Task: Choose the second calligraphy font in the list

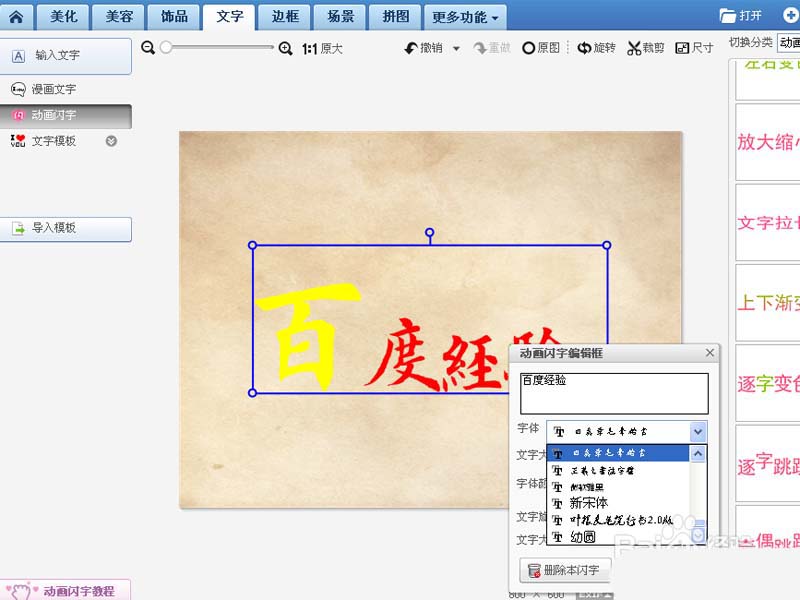Action: (618, 470)
